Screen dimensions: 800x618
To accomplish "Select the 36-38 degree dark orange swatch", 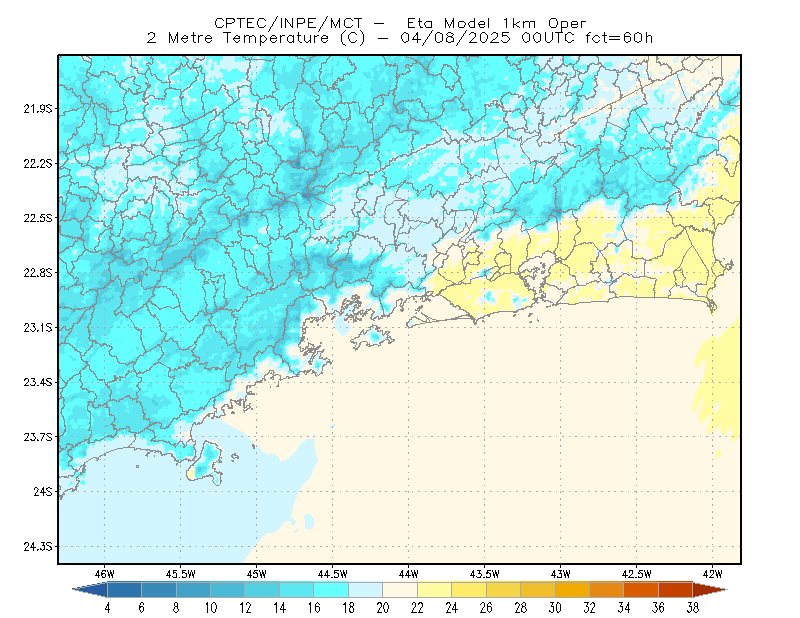I will tap(676, 590).
